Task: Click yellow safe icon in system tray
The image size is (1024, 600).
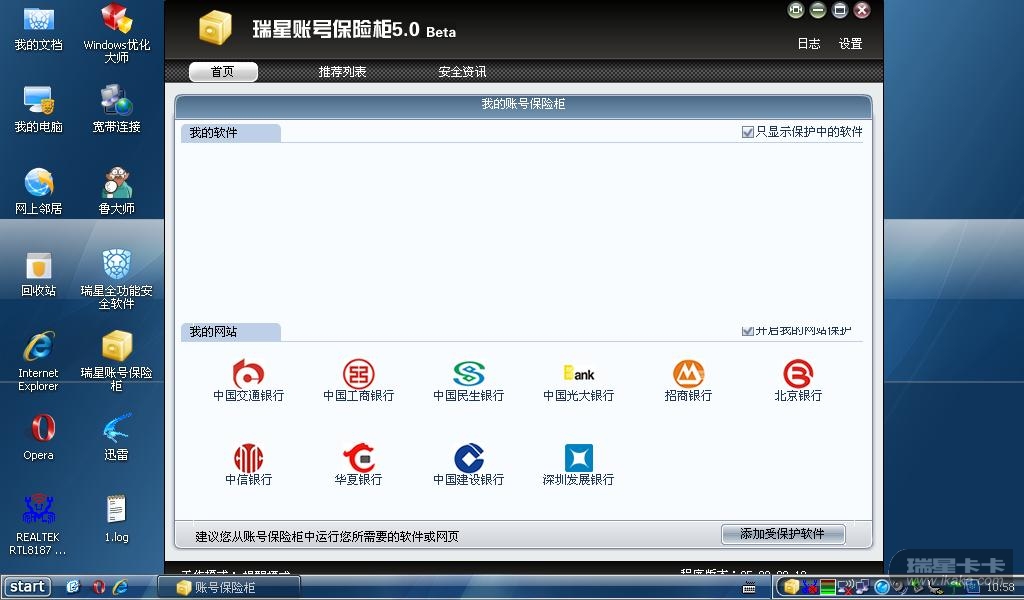Action: (x=792, y=587)
